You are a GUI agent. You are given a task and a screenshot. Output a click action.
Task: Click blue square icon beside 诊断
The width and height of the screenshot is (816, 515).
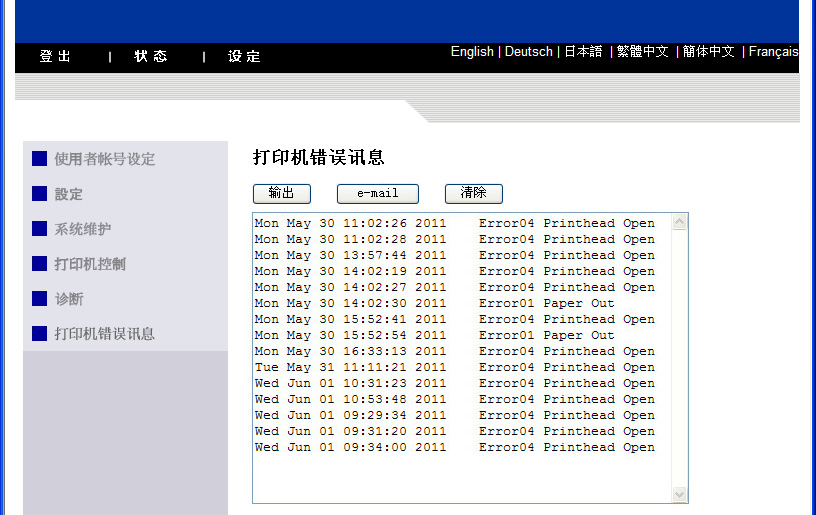(40, 299)
